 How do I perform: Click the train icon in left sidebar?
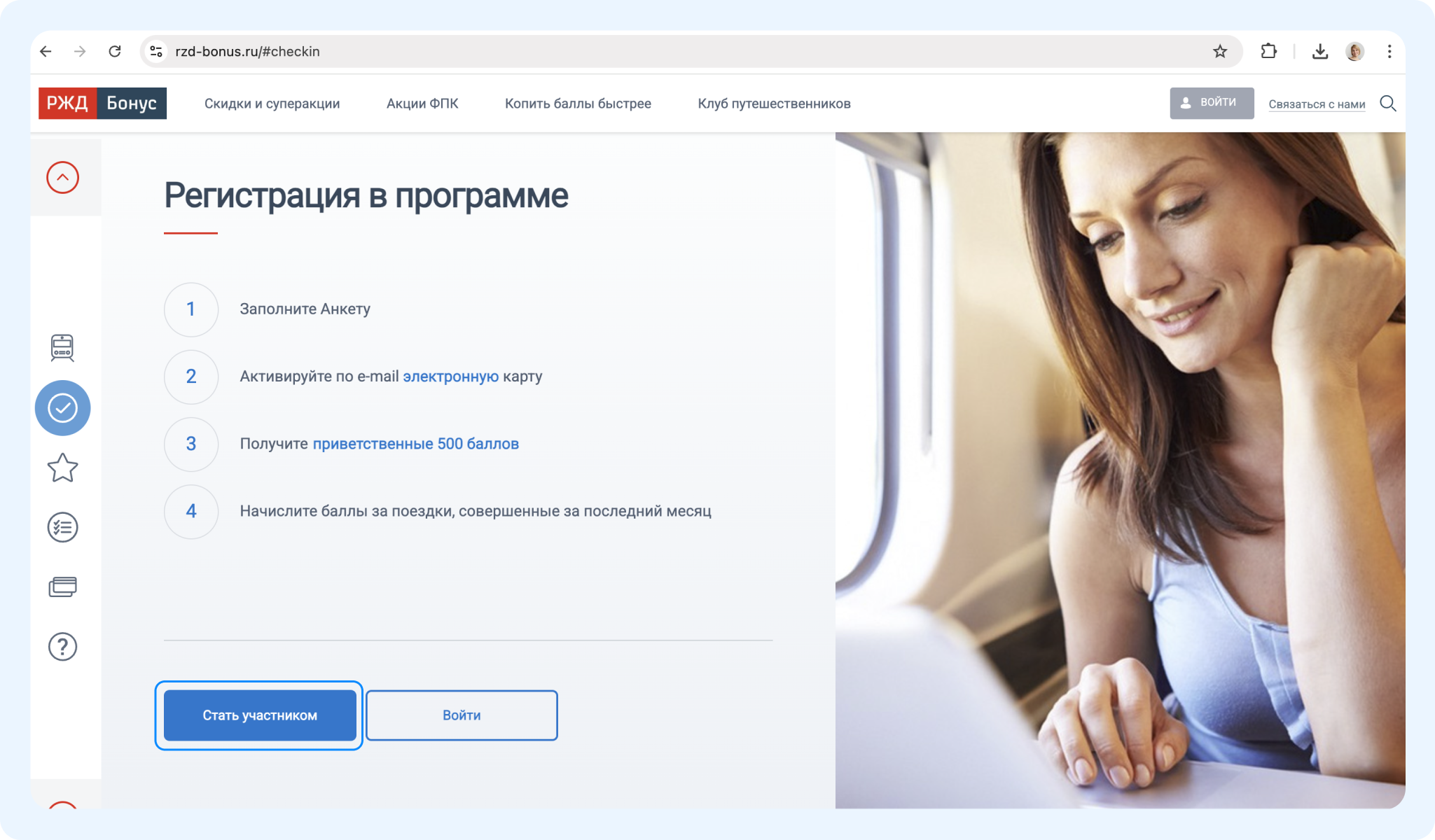[x=62, y=347]
